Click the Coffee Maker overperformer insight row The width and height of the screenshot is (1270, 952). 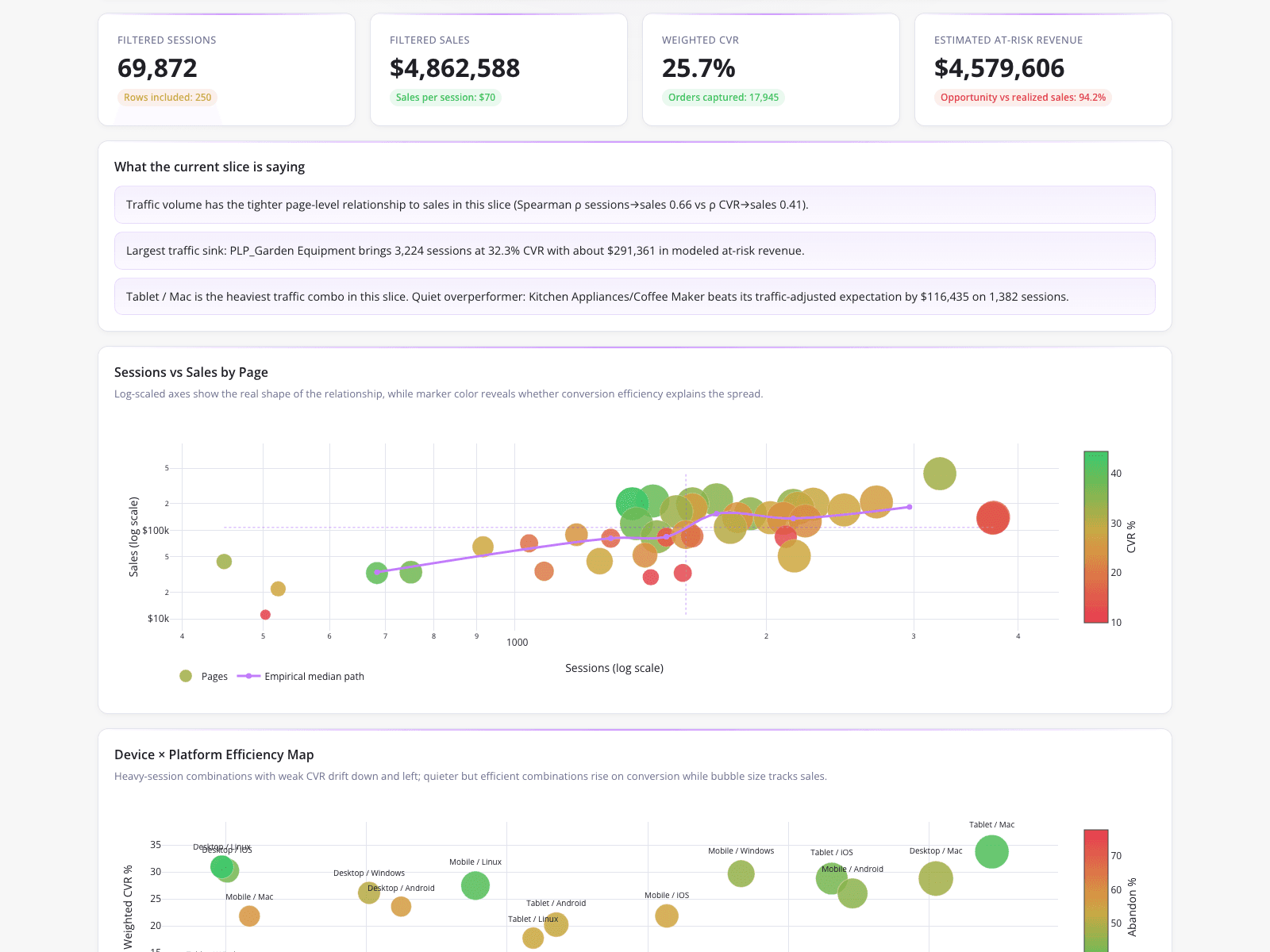[635, 297]
